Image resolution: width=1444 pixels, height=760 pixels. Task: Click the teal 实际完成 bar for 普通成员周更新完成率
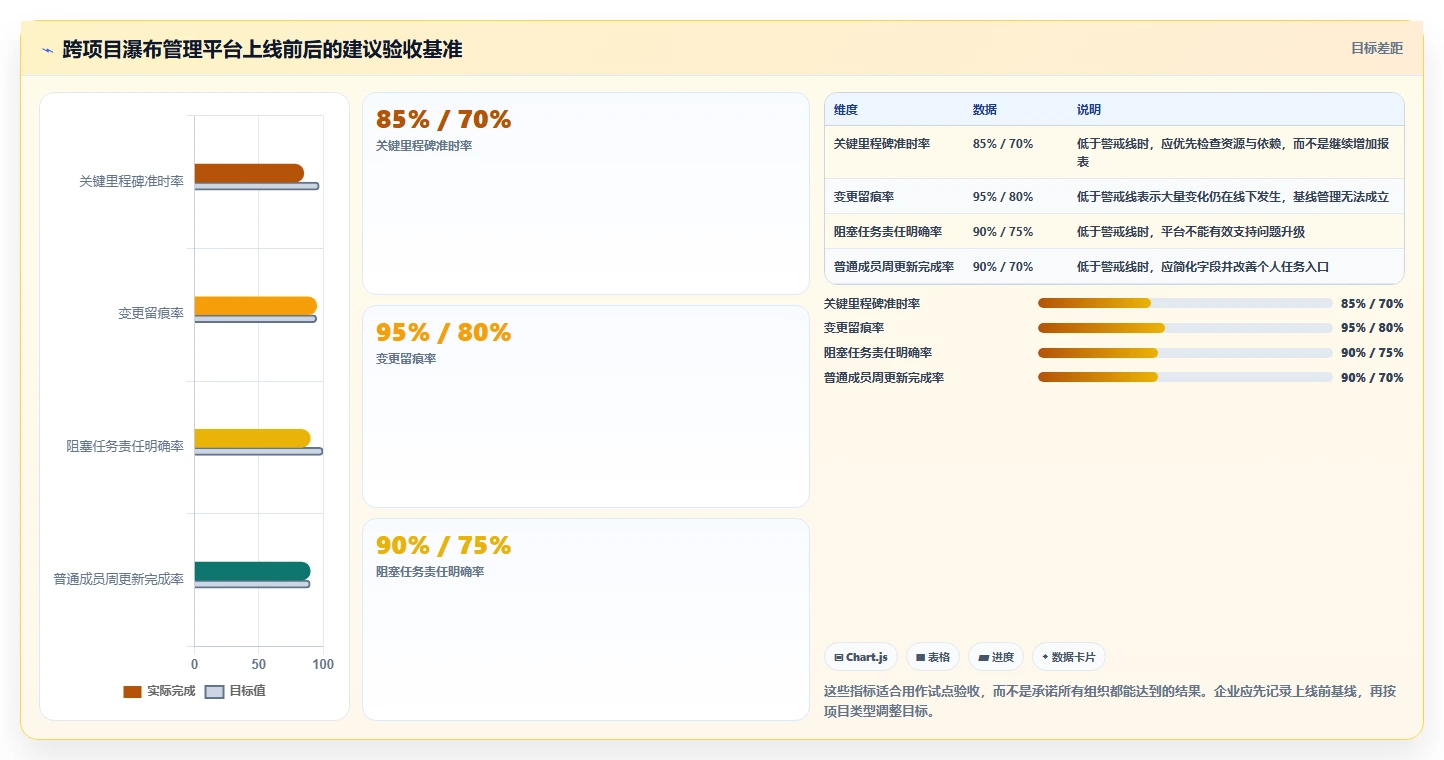[x=252, y=571]
